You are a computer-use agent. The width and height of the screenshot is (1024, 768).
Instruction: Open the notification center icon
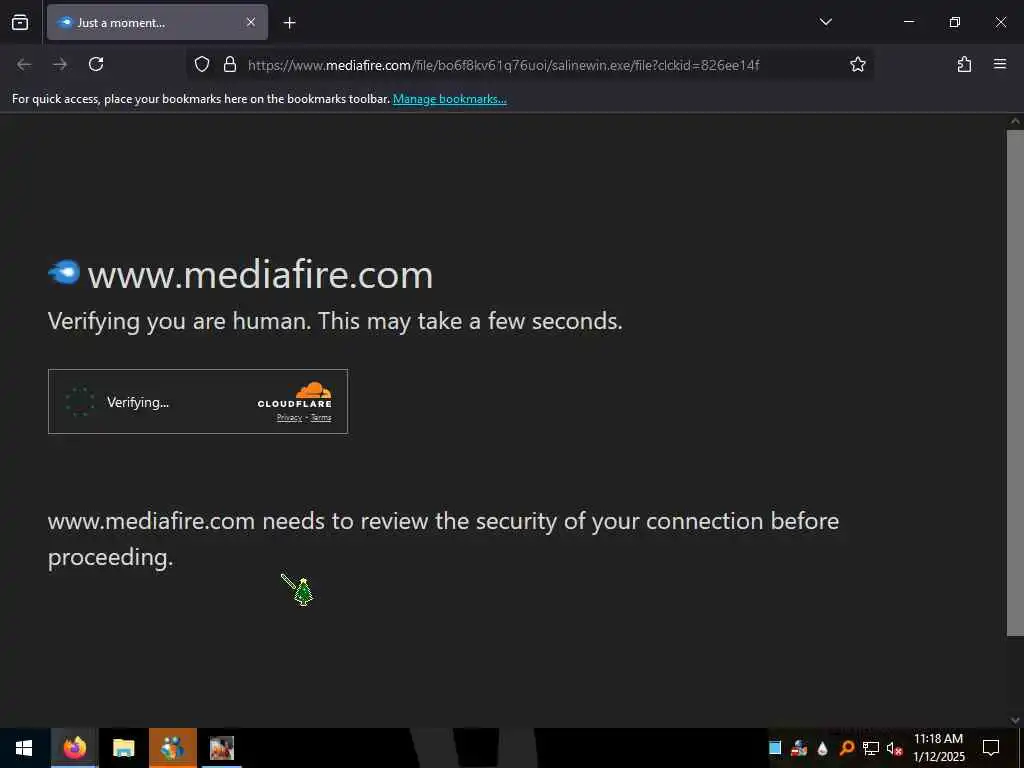[x=991, y=748]
